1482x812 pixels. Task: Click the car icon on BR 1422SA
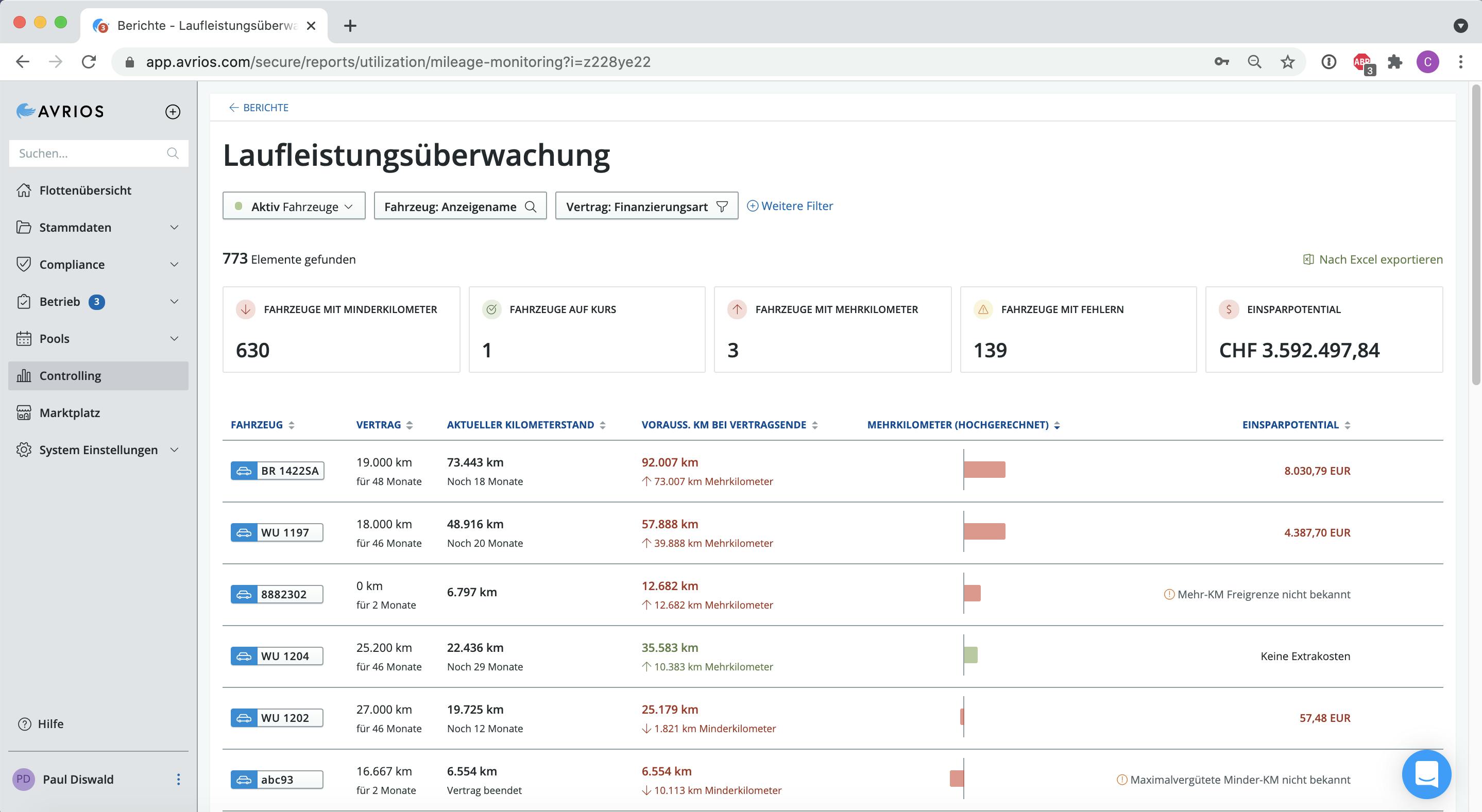pos(244,471)
